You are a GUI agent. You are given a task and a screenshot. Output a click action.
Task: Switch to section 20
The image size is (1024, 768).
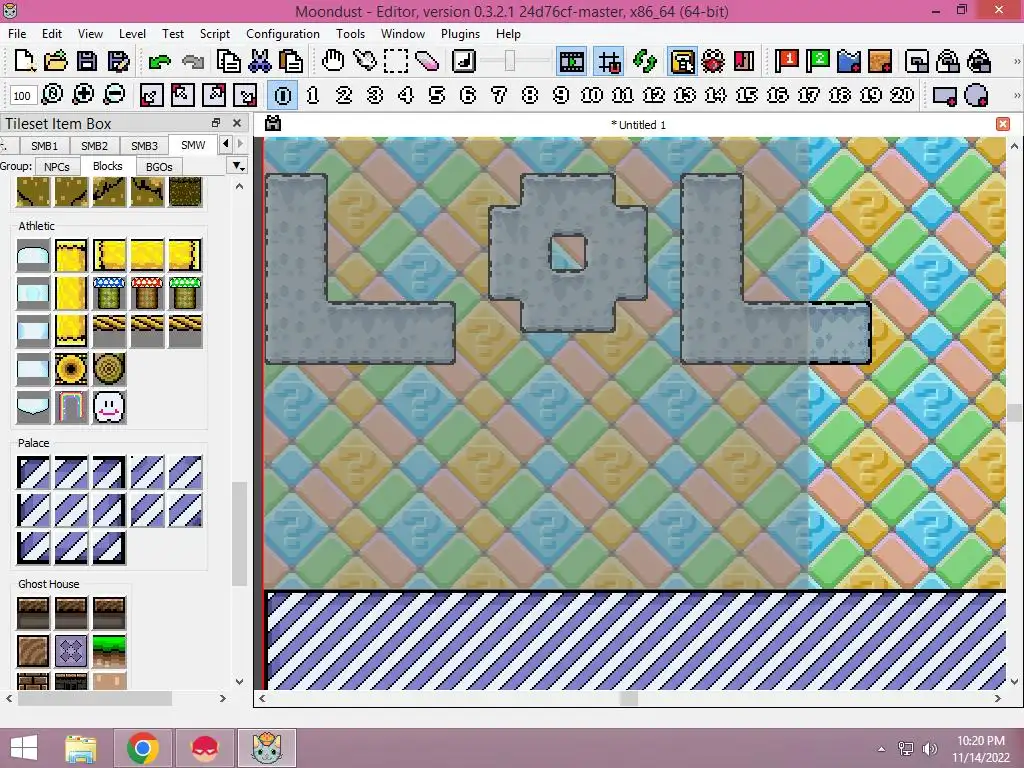click(x=902, y=95)
